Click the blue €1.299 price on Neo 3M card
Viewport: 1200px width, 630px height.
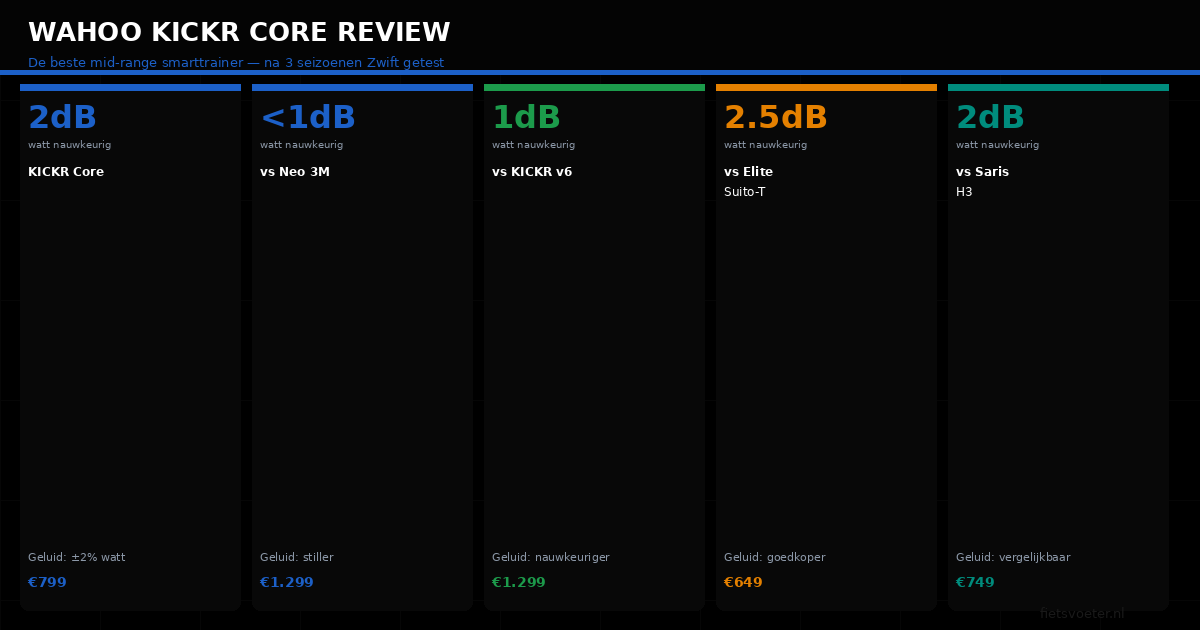tap(287, 582)
